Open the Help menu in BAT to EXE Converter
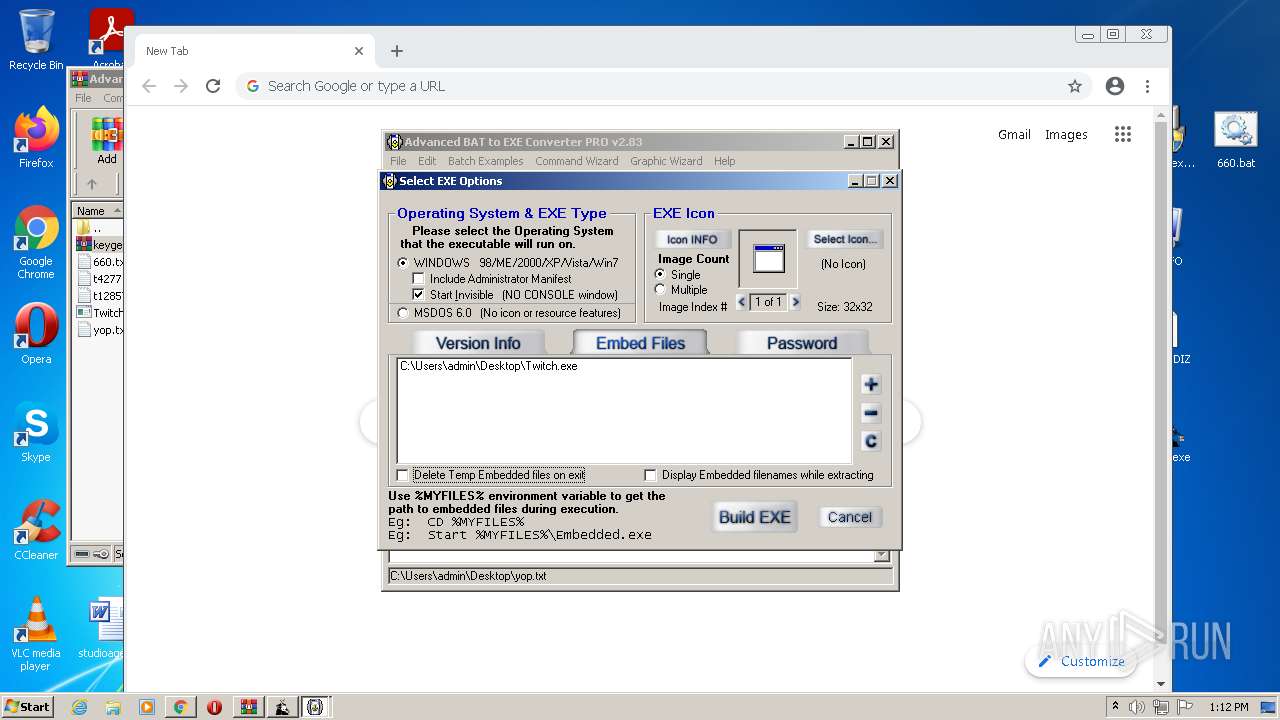1280x720 pixels. click(725, 161)
